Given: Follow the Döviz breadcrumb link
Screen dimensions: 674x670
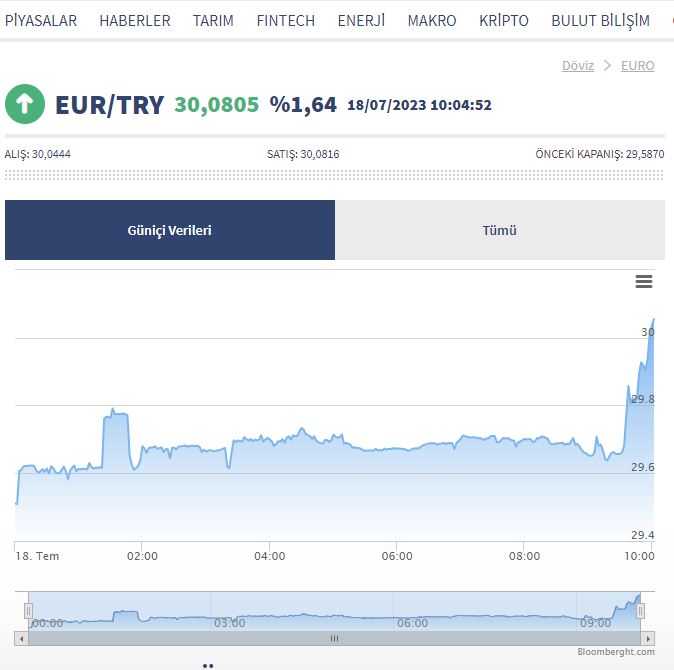Looking at the screenshot, I should click(x=578, y=66).
